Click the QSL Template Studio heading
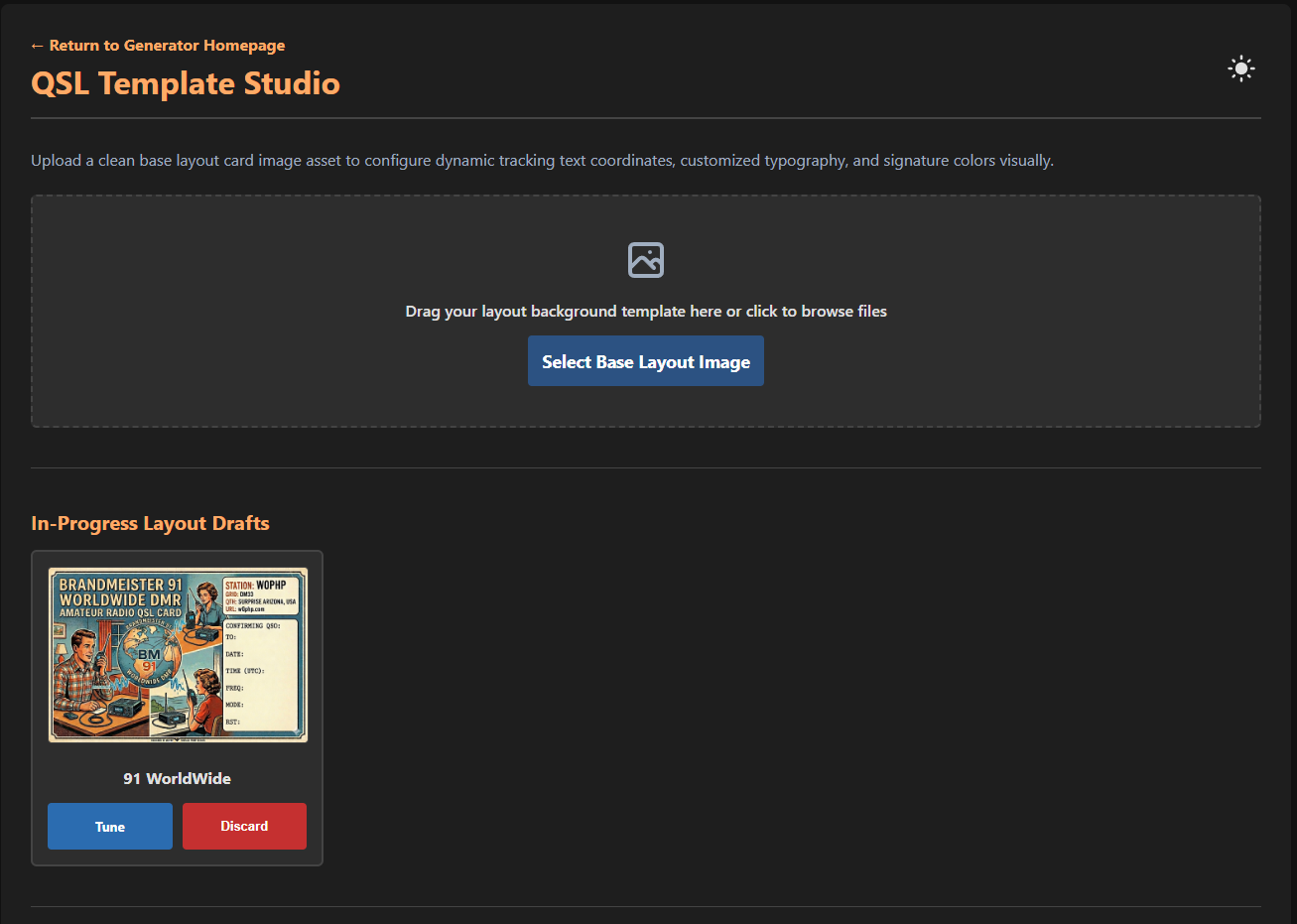 tap(186, 83)
